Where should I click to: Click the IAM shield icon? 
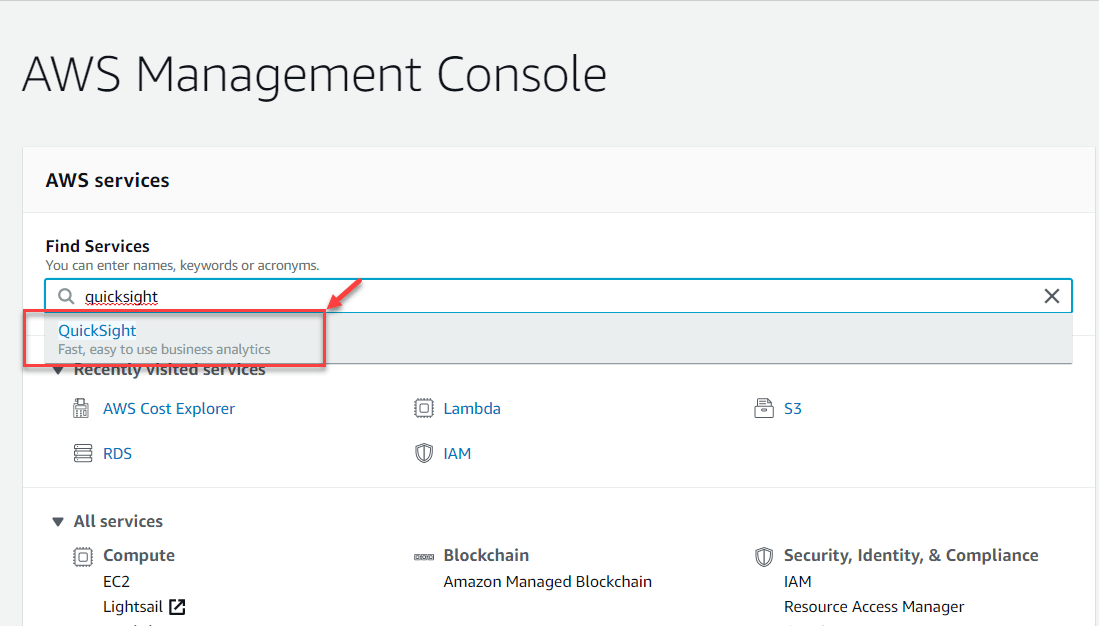[x=423, y=453]
